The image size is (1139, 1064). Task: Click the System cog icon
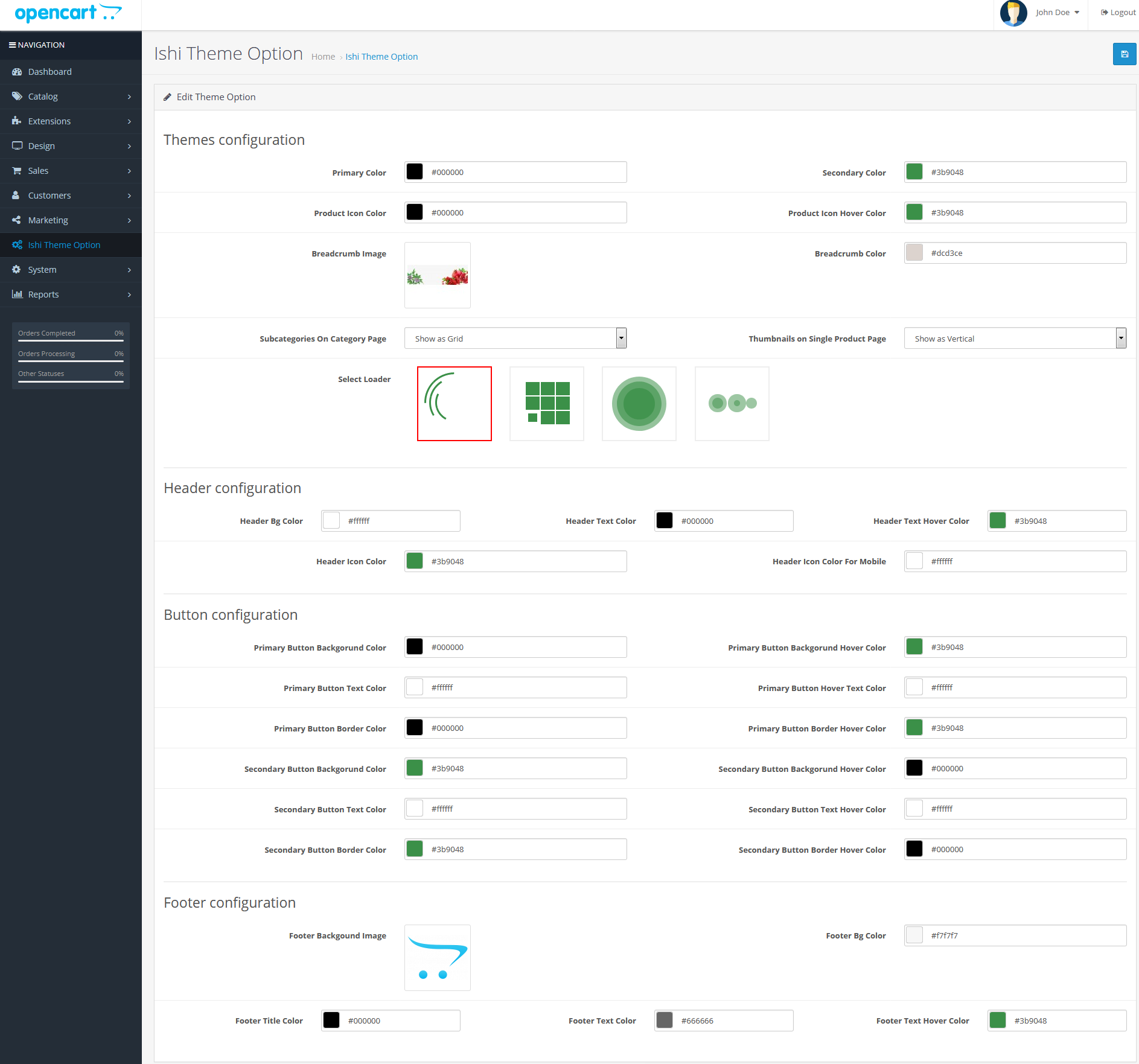tap(17, 270)
